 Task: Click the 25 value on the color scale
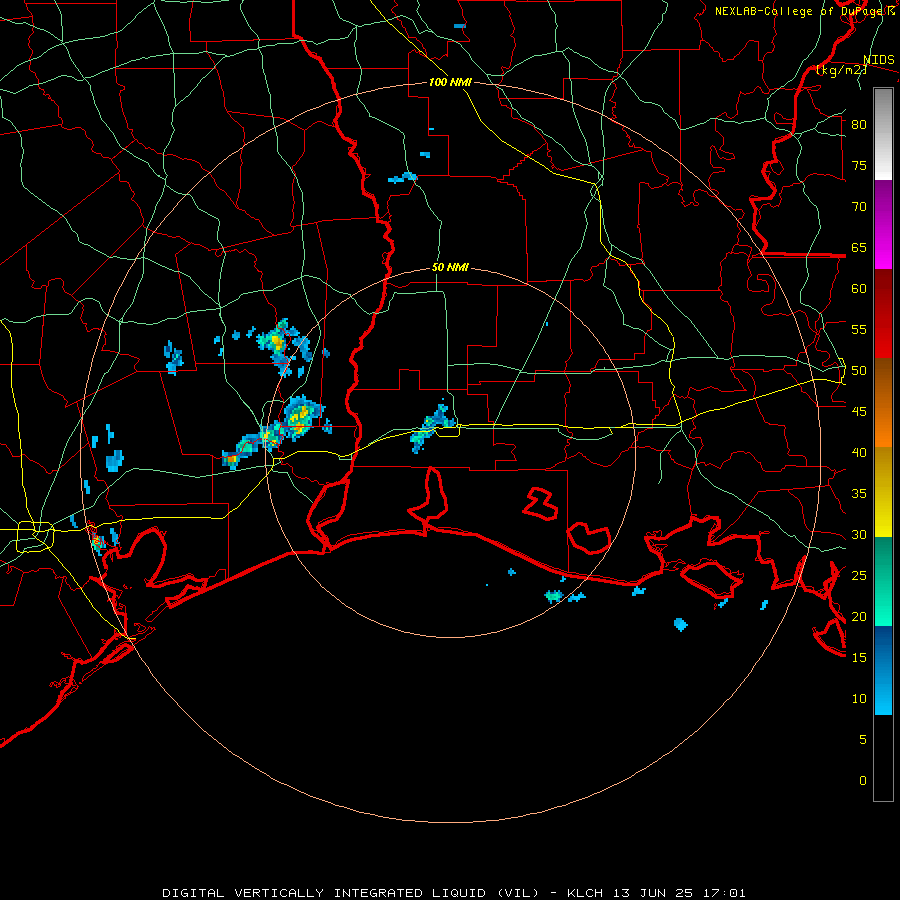[x=859, y=576]
